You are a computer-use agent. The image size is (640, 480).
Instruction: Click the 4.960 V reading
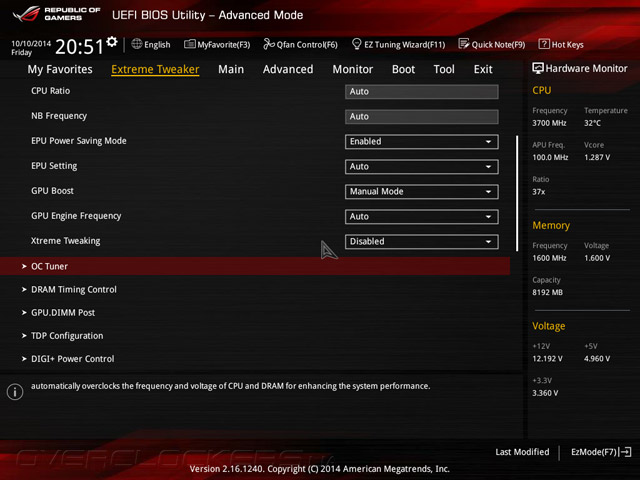click(x=597, y=359)
